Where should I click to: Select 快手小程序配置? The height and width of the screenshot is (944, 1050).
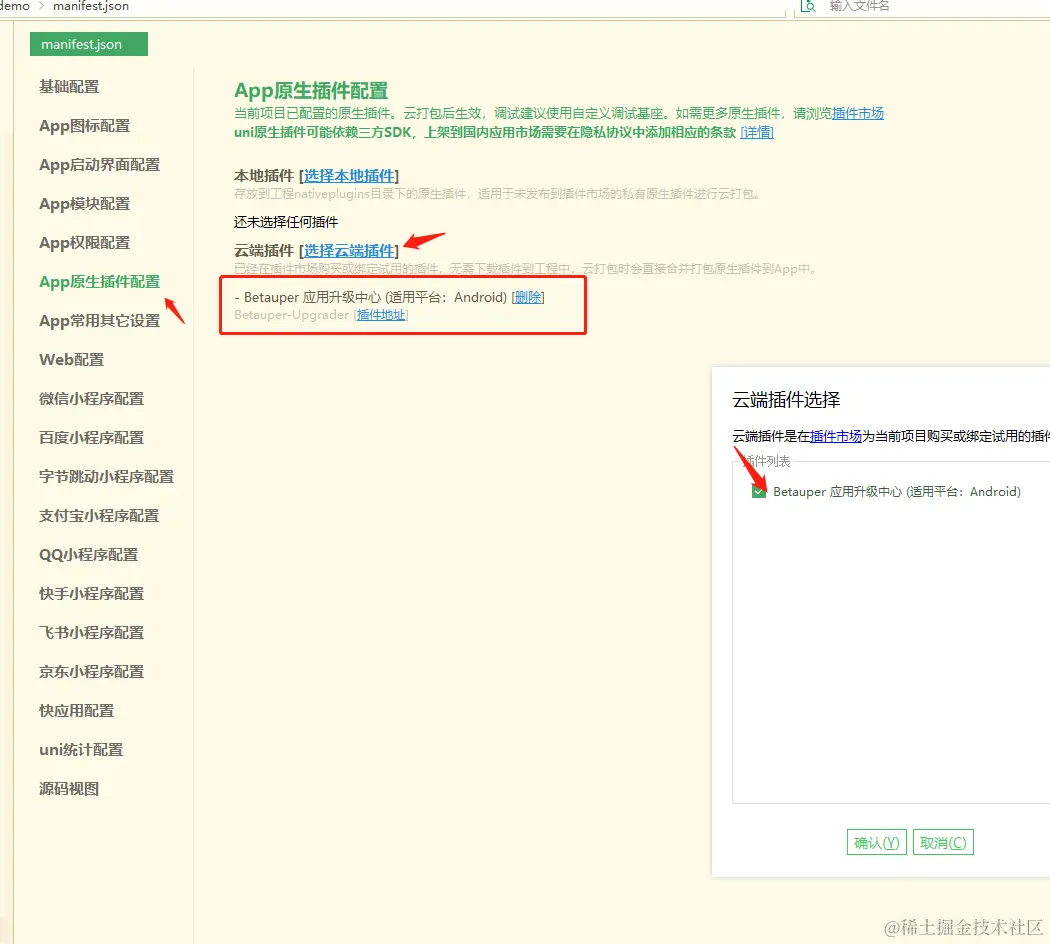92,594
